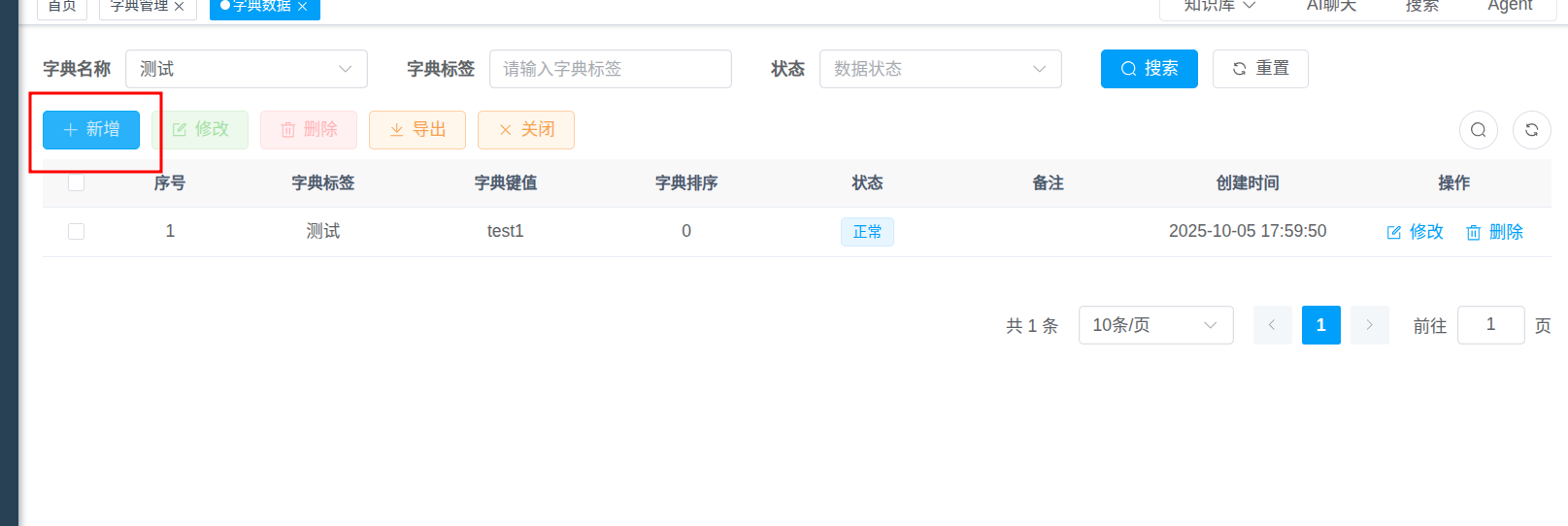Toggle the select-all checkbox in the table header
1568x526 pixels.
(x=77, y=182)
